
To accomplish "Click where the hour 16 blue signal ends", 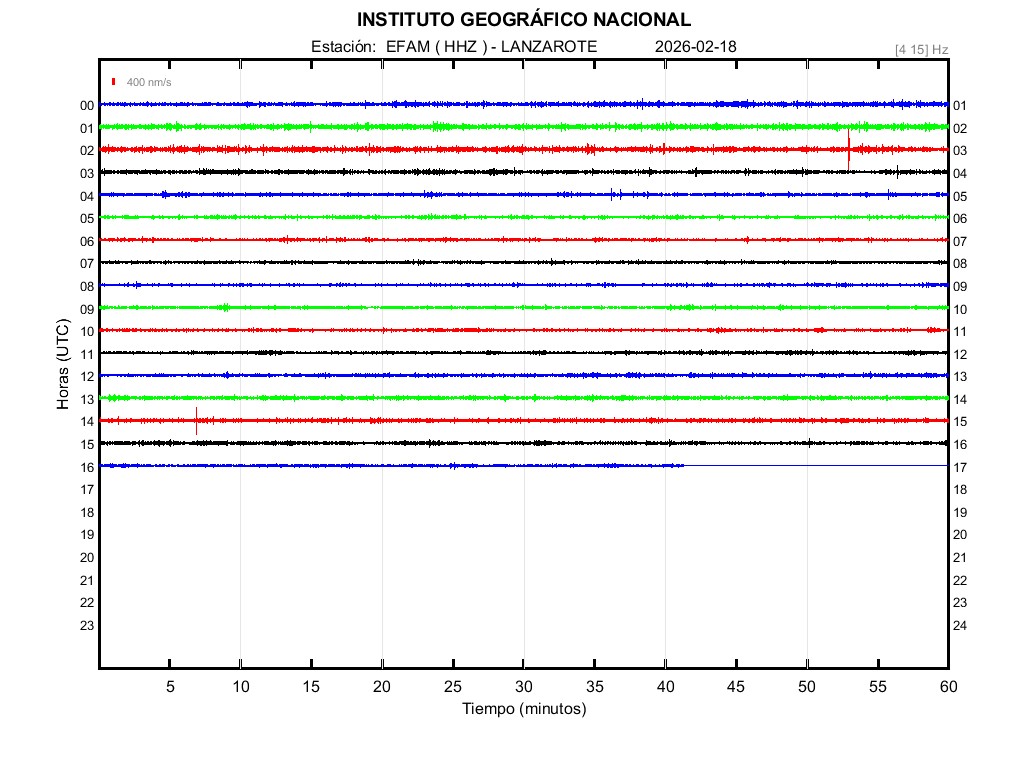I will click(683, 465).
